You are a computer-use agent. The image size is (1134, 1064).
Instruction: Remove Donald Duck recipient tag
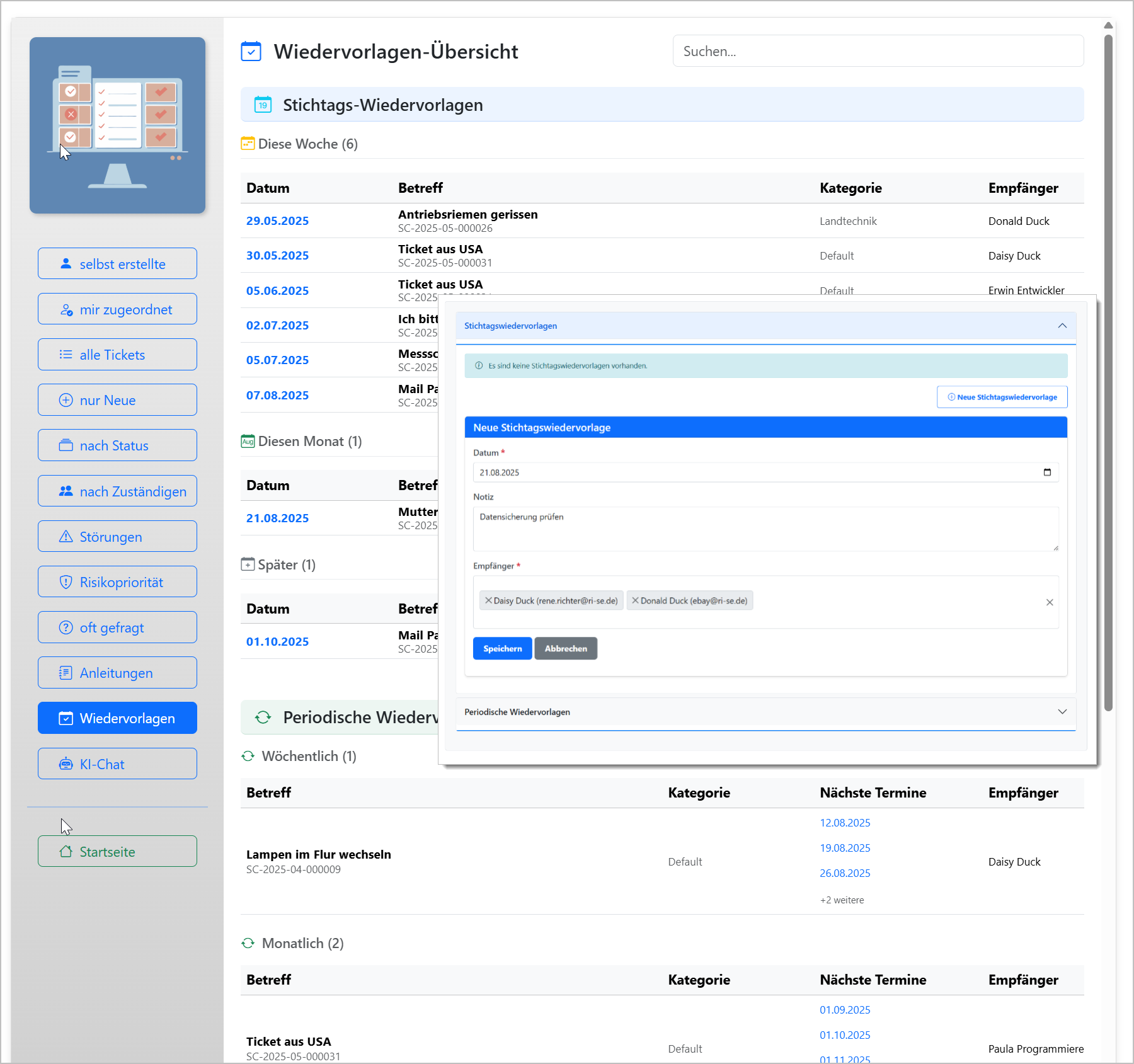tap(635, 600)
